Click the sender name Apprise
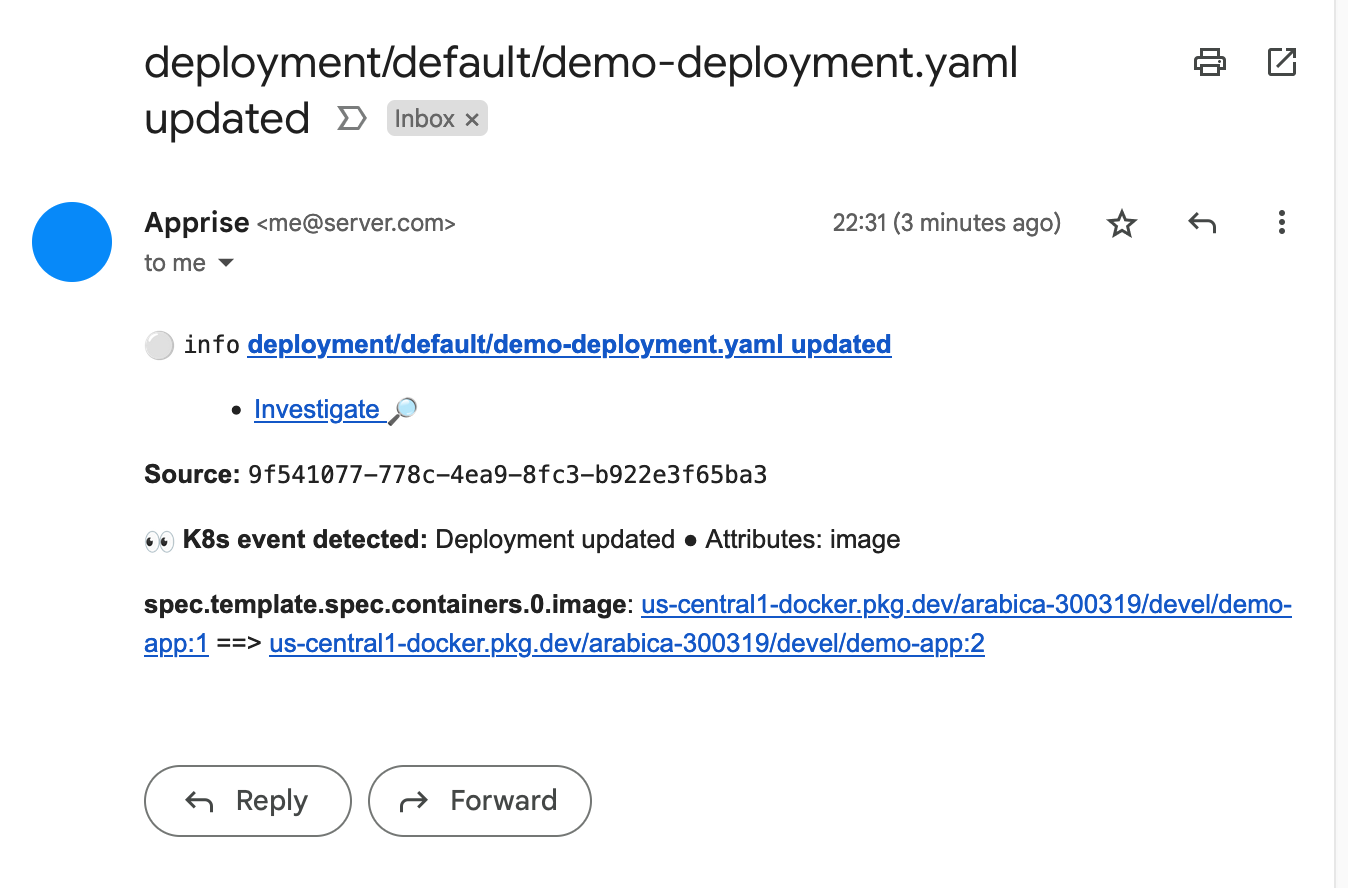The height and width of the screenshot is (888, 1348). (197, 222)
